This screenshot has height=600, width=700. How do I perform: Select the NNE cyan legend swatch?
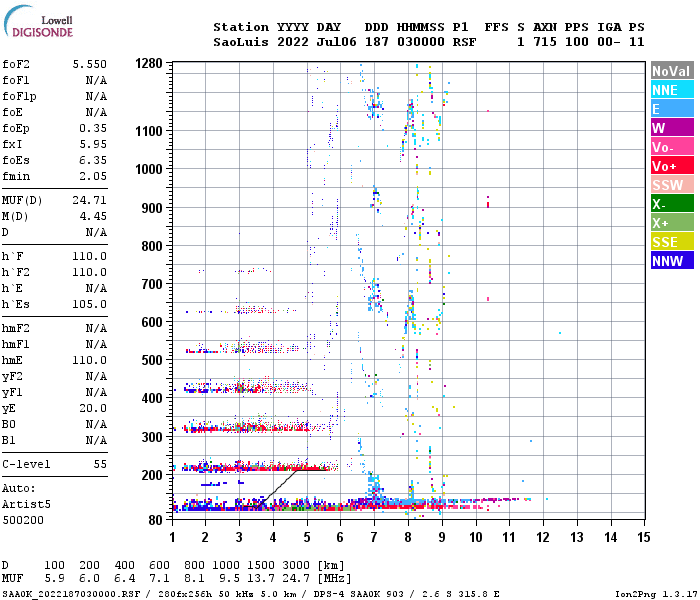(672, 90)
